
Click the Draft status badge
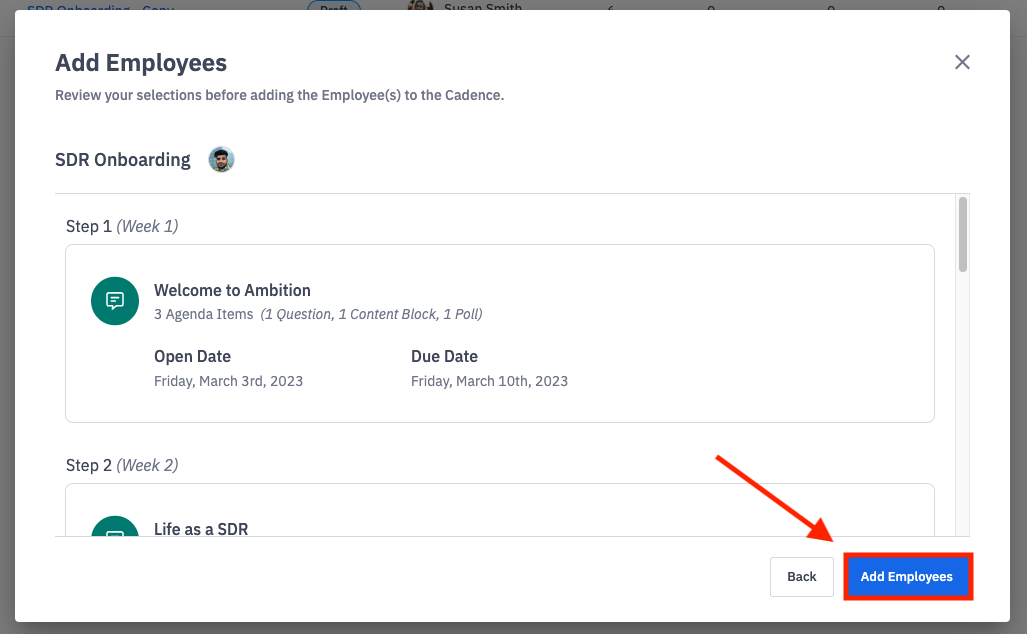333,7
